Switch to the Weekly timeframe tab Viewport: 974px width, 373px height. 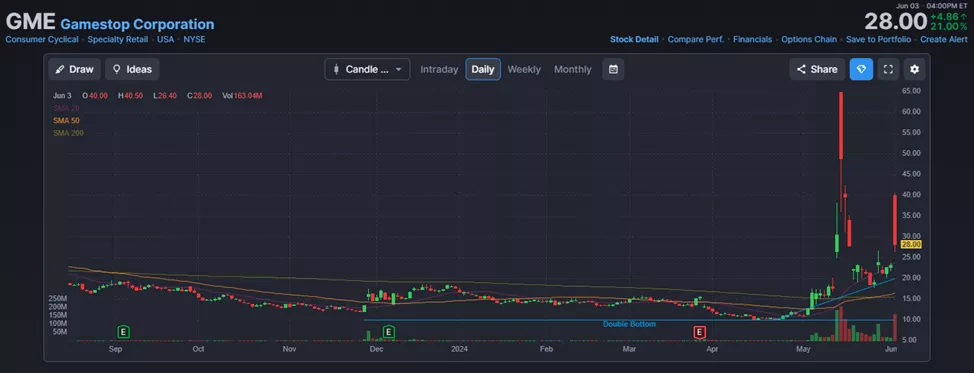click(x=524, y=70)
